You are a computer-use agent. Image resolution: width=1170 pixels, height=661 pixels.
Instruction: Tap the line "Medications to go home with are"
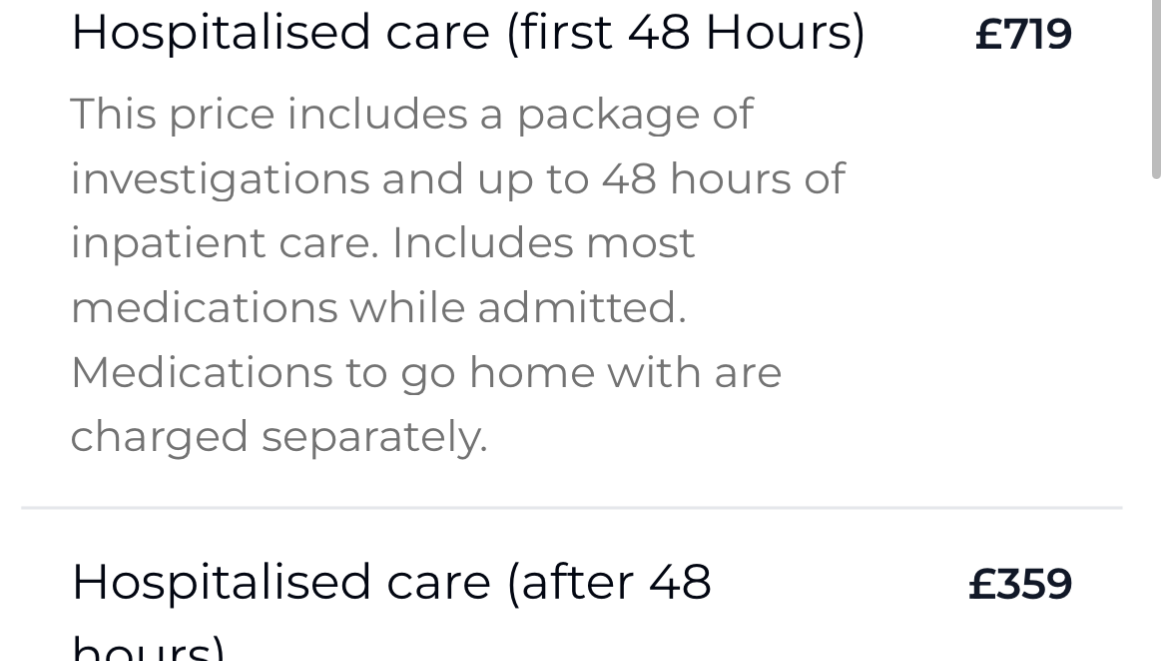(425, 372)
